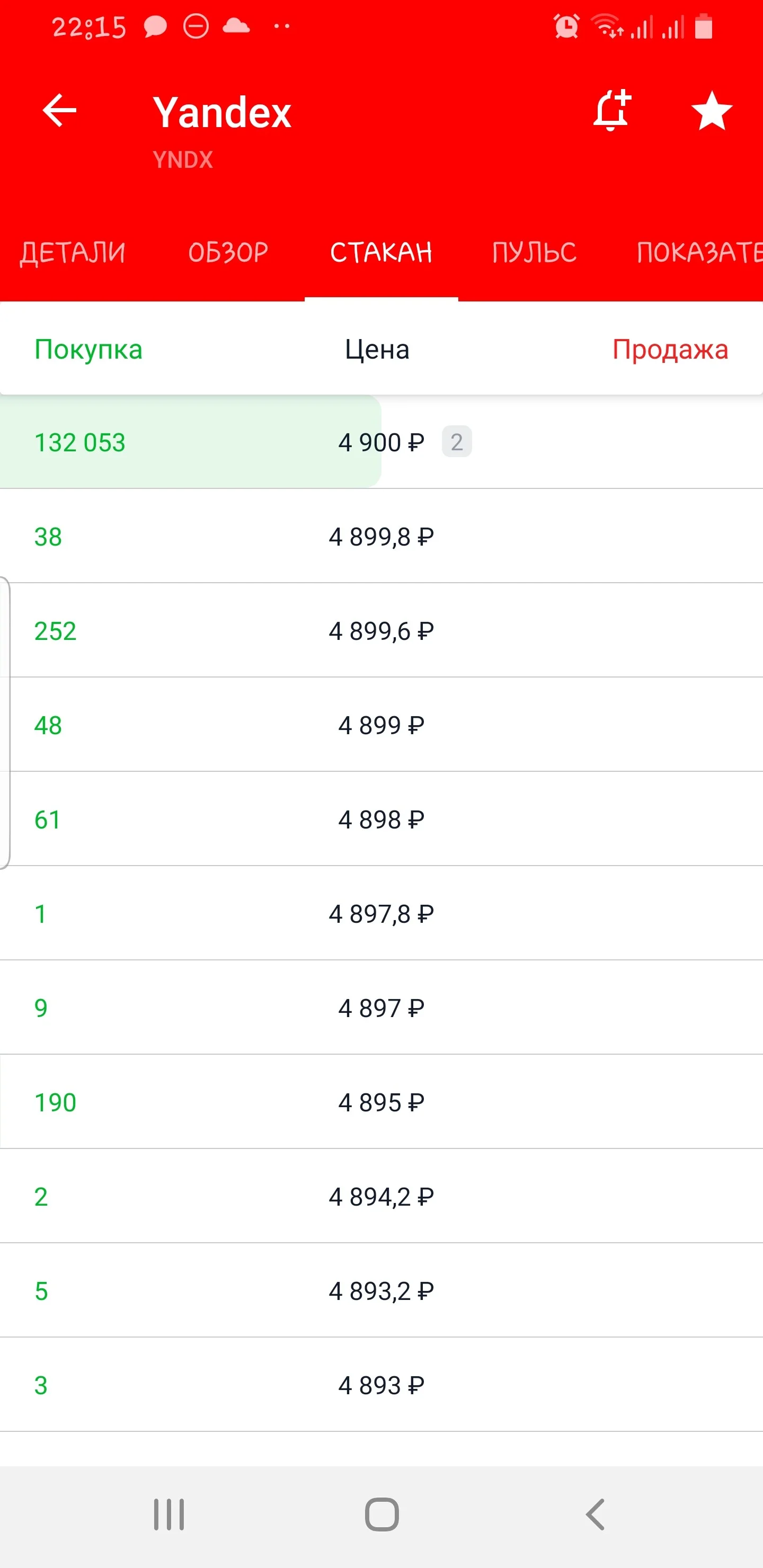The image size is (763, 1568).
Task: Tap the 4 893,2 ₽ order book row
Action: [x=381, y=1291]
